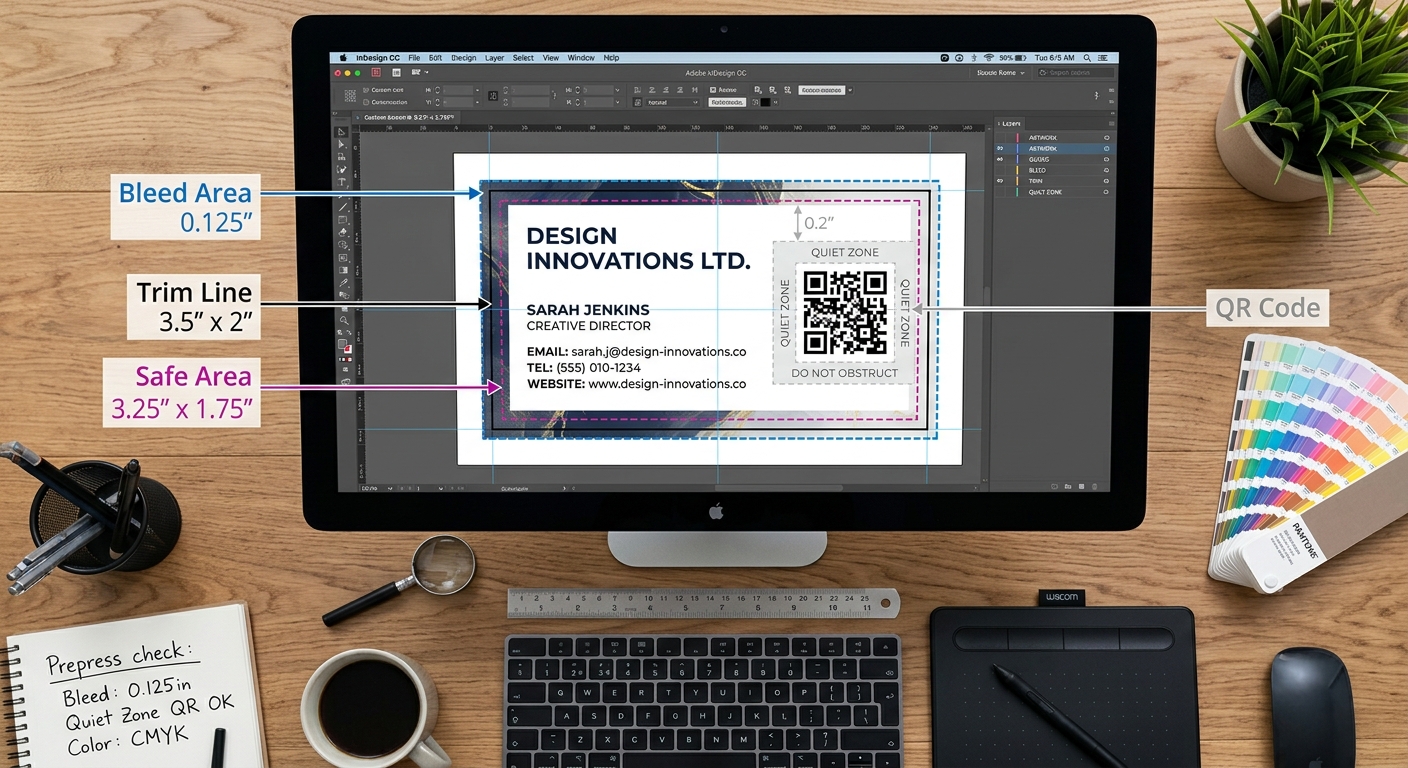Open the view options dropdown arrow
1408x768 pixels.
click(x=427, y=72)
